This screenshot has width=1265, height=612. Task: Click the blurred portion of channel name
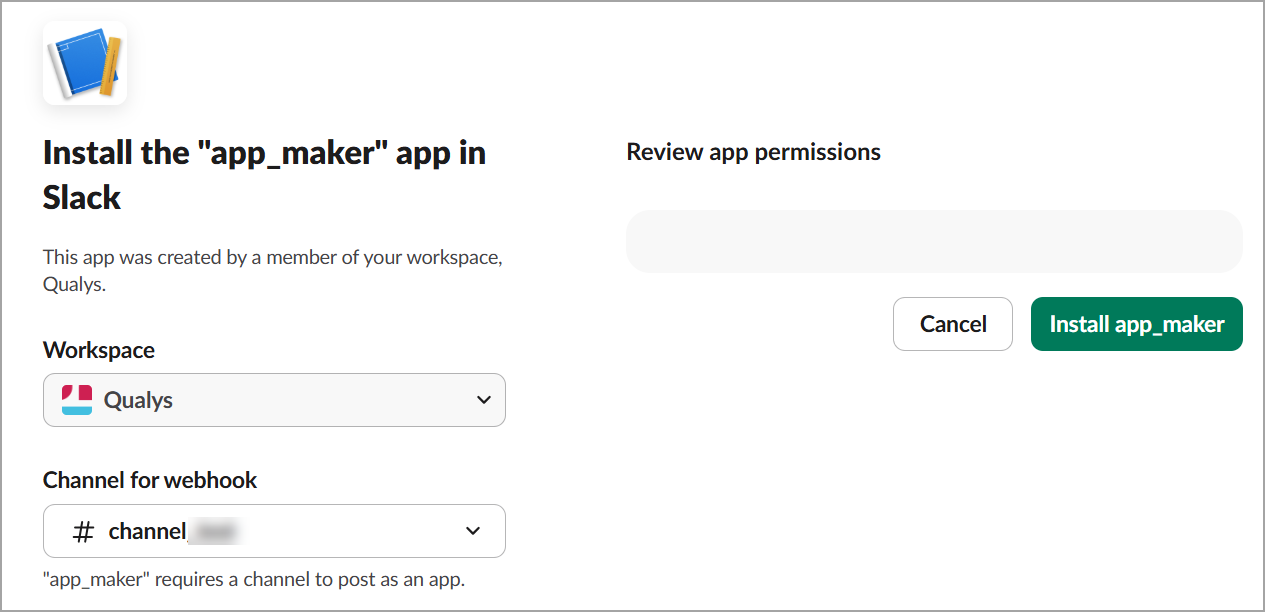(x=215, y=531)
